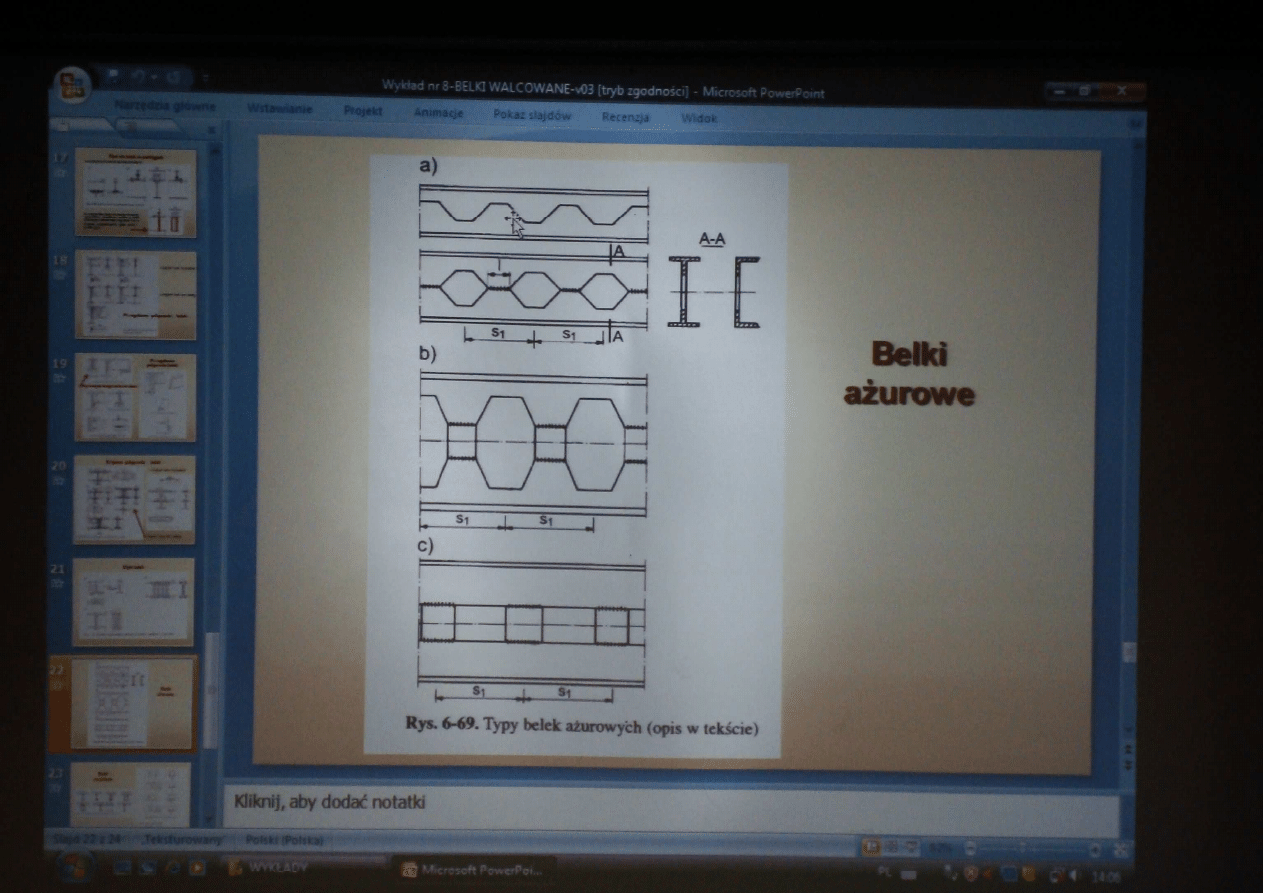Click the Save icon in Quick Access Toolbar
This screenshot has width=1263, height=893.
click(112, 76)
